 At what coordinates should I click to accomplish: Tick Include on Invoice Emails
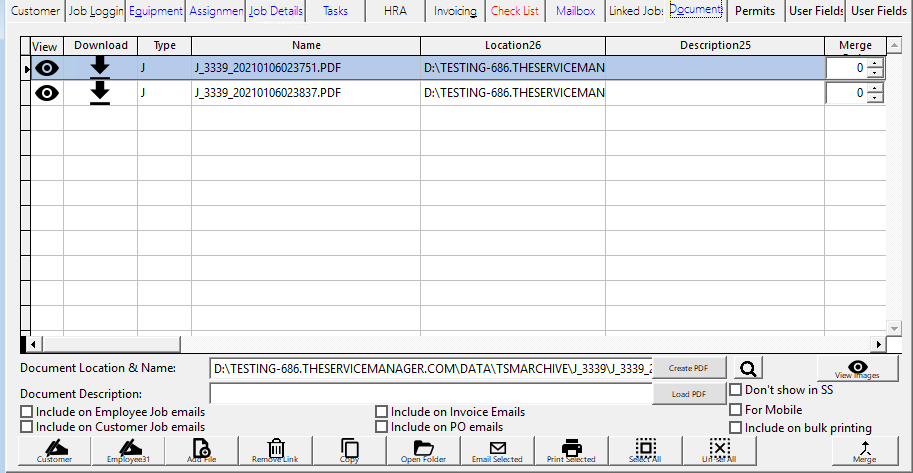coord(381,412)
